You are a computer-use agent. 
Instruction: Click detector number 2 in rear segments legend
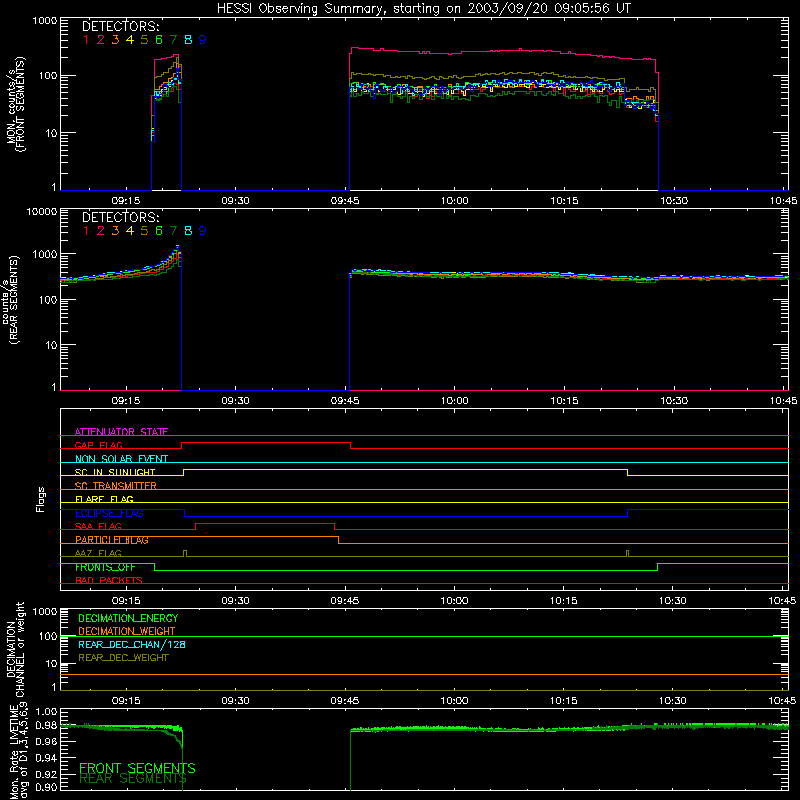pyautogui.click(x=101, y=231)
